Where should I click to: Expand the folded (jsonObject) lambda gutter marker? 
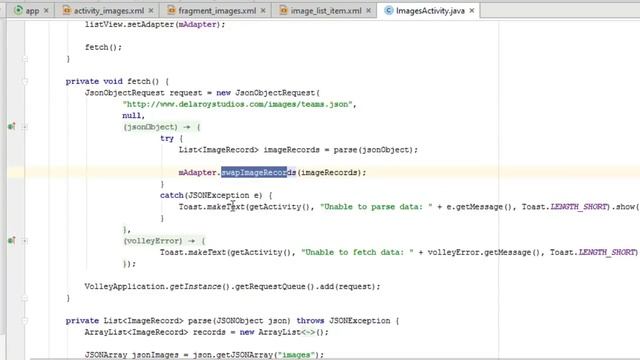pos(25,127)
